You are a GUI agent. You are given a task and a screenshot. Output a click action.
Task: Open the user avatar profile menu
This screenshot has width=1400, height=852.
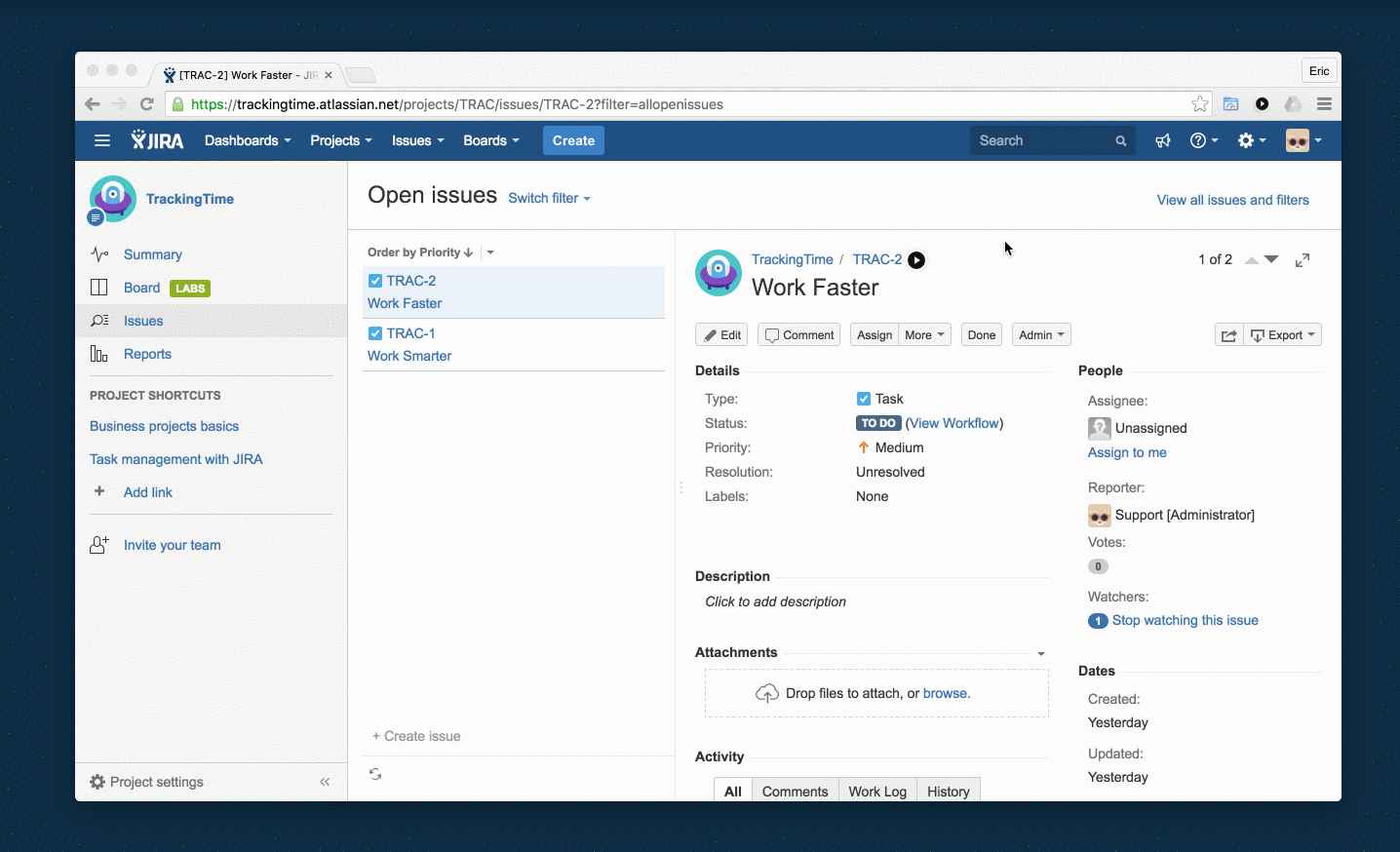pyautogui.click(x=1303, y=140)
